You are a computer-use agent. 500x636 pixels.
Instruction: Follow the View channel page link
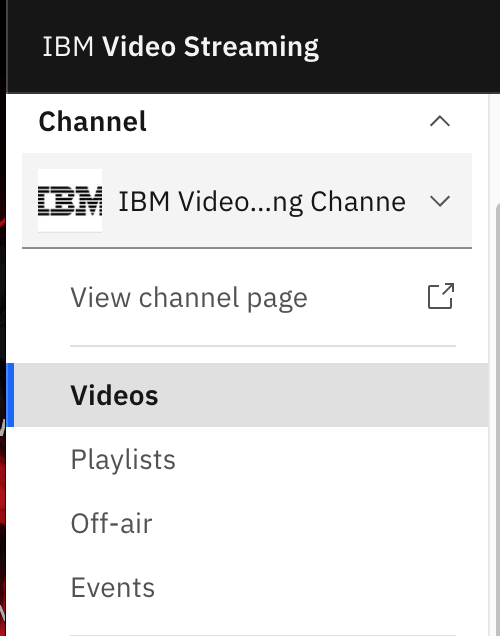point(189,298)
